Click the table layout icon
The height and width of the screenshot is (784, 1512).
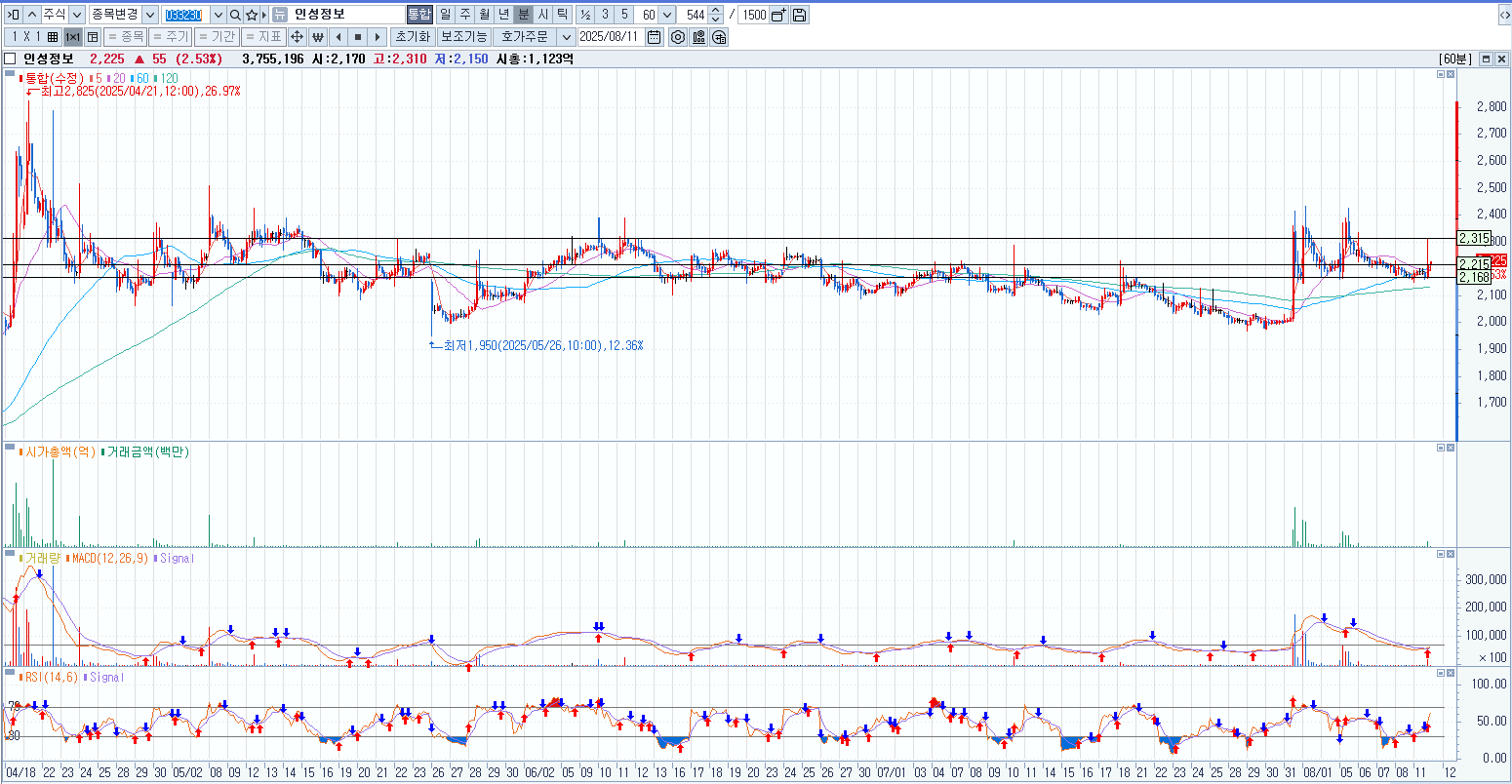tap(93, 37)
